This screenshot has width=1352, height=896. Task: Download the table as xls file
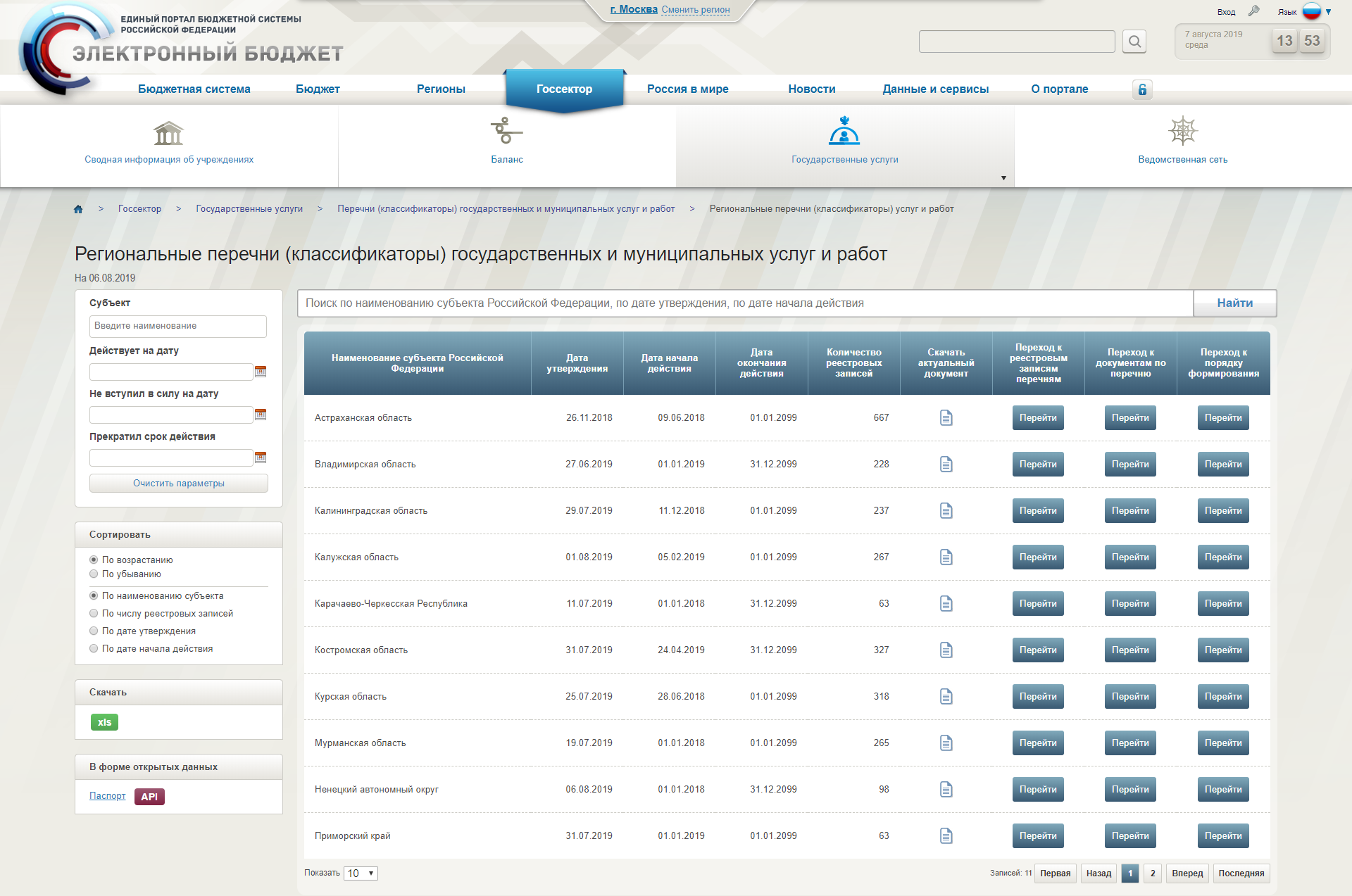(x=104, y=722)
